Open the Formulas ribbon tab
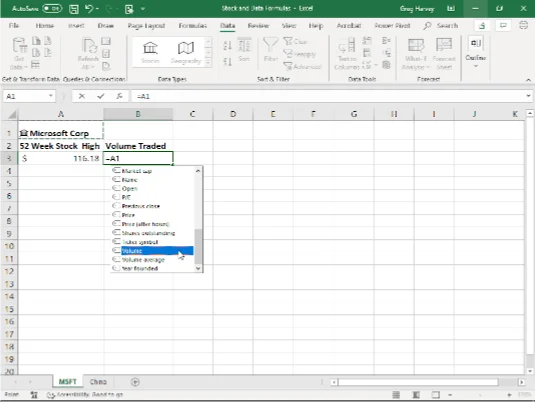 [193, 26]
